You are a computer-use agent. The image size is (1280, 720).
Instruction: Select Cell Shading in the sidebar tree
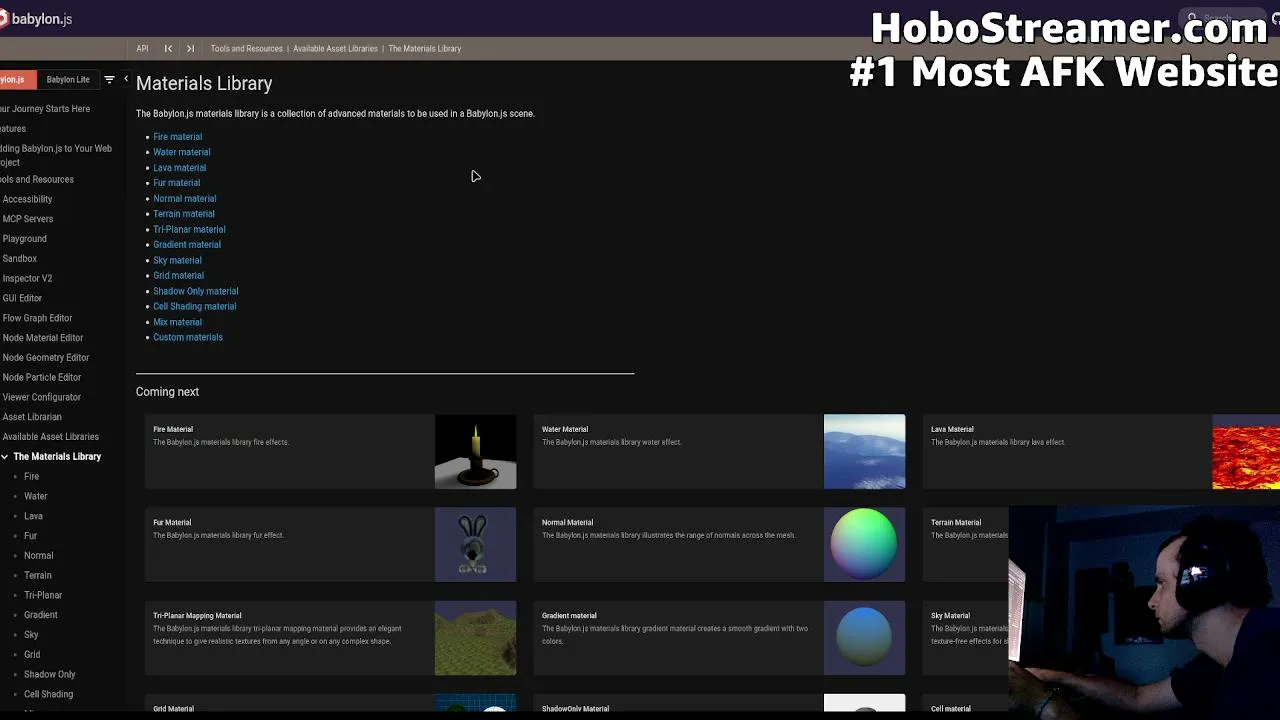tap(49, 695)
